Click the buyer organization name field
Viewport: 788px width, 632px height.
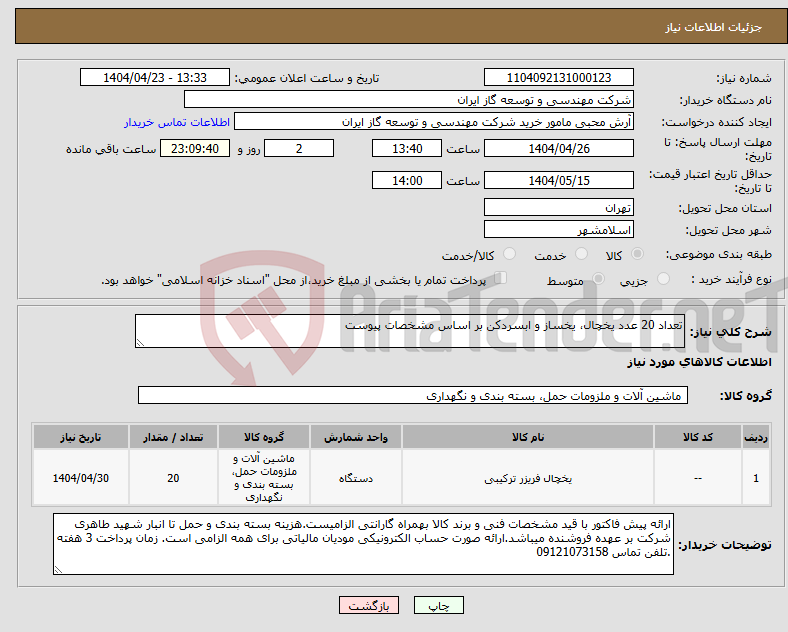pyautogui.click(x=409, y=99)
